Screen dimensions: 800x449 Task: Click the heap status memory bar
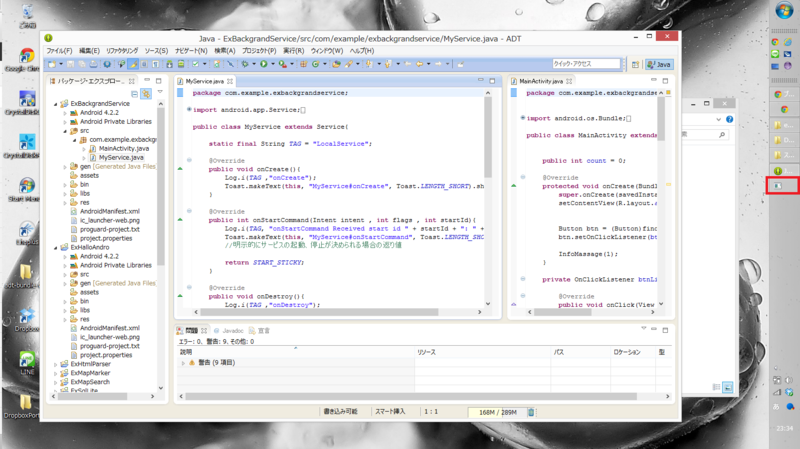(x=497, y=412)
